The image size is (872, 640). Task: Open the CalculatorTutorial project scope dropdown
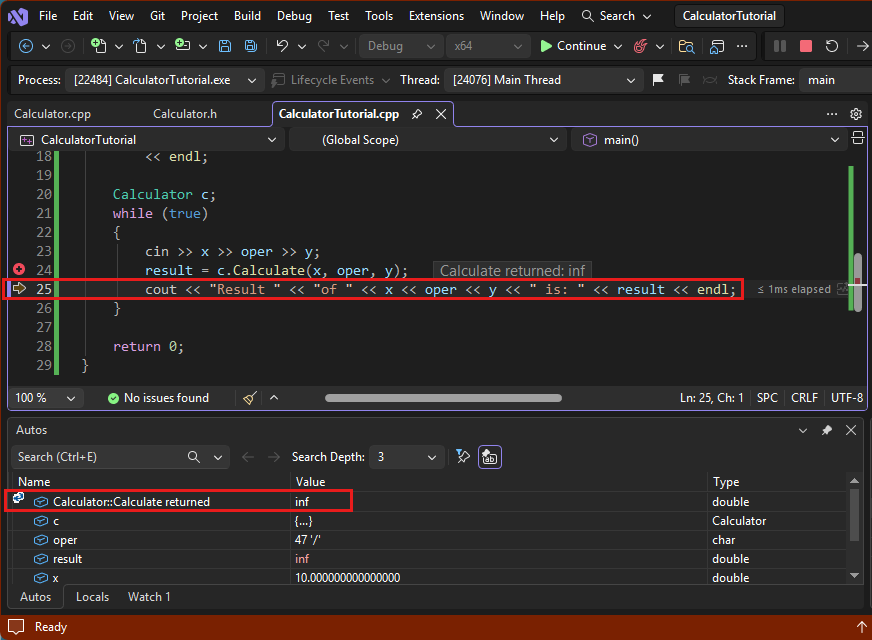(147, 140)
